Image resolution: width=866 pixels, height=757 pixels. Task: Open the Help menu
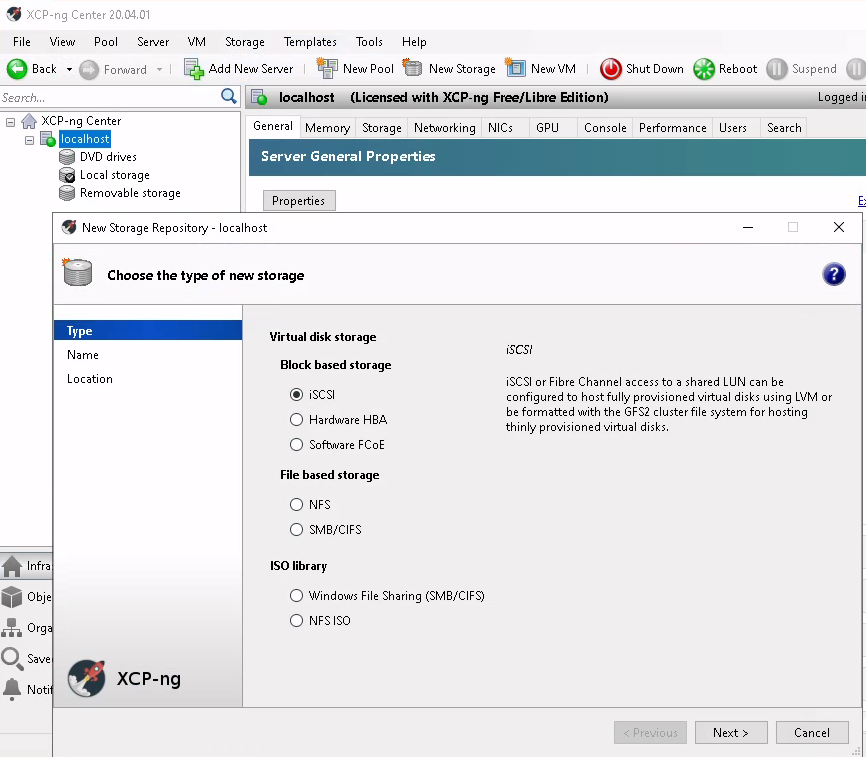click(414, 42)
